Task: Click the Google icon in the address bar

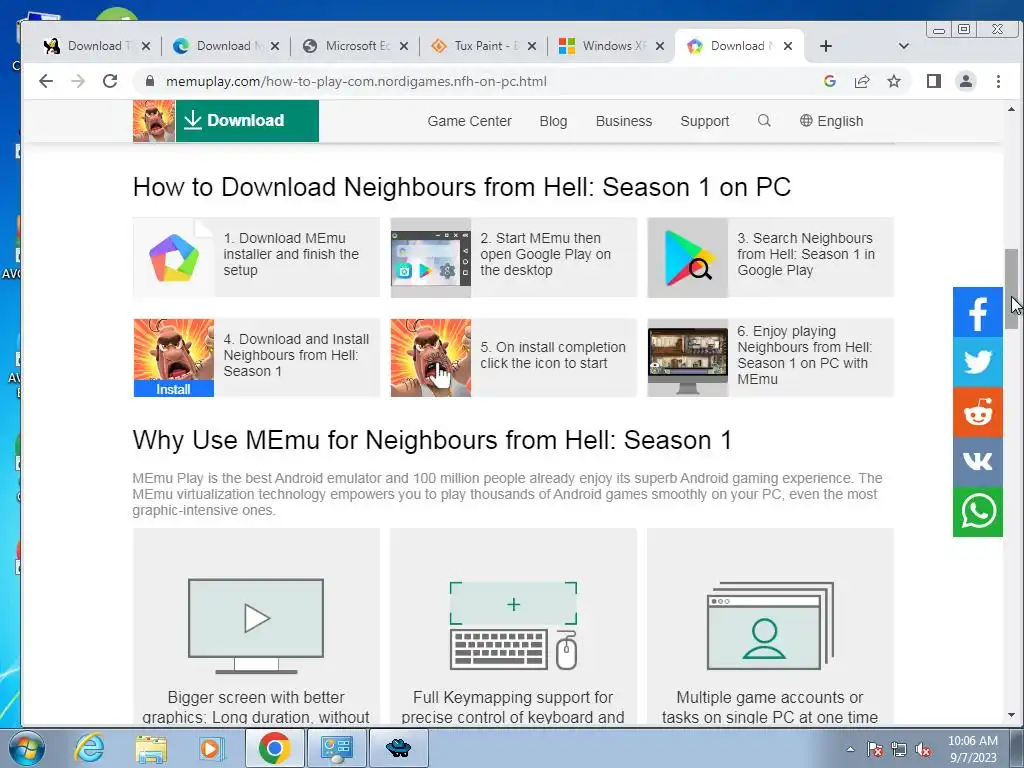Action: 830,81
